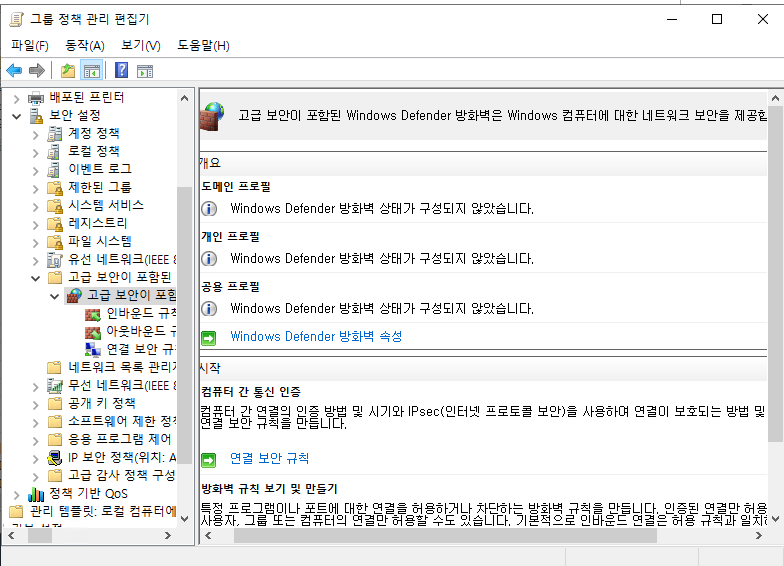Image resolution: width=784 pixels, height=566 pixels.
Task: Click green arrow beside 연결 보안 규칙 link
Action: 208,460
